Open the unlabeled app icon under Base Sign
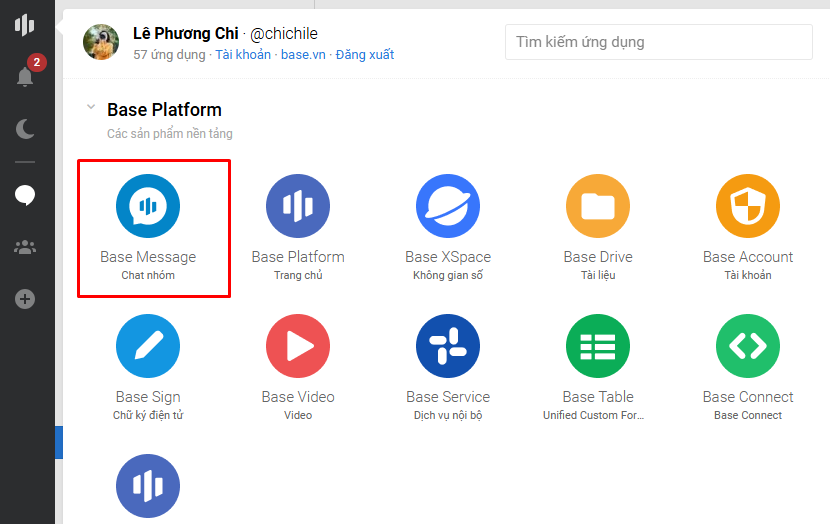 pyautogui.click(x=148, y=486)
